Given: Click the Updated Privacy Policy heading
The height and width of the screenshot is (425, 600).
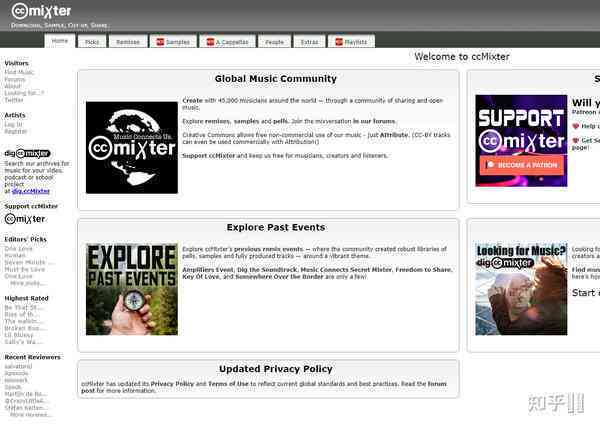Looking at the screenshot, I should pos(276,369).
